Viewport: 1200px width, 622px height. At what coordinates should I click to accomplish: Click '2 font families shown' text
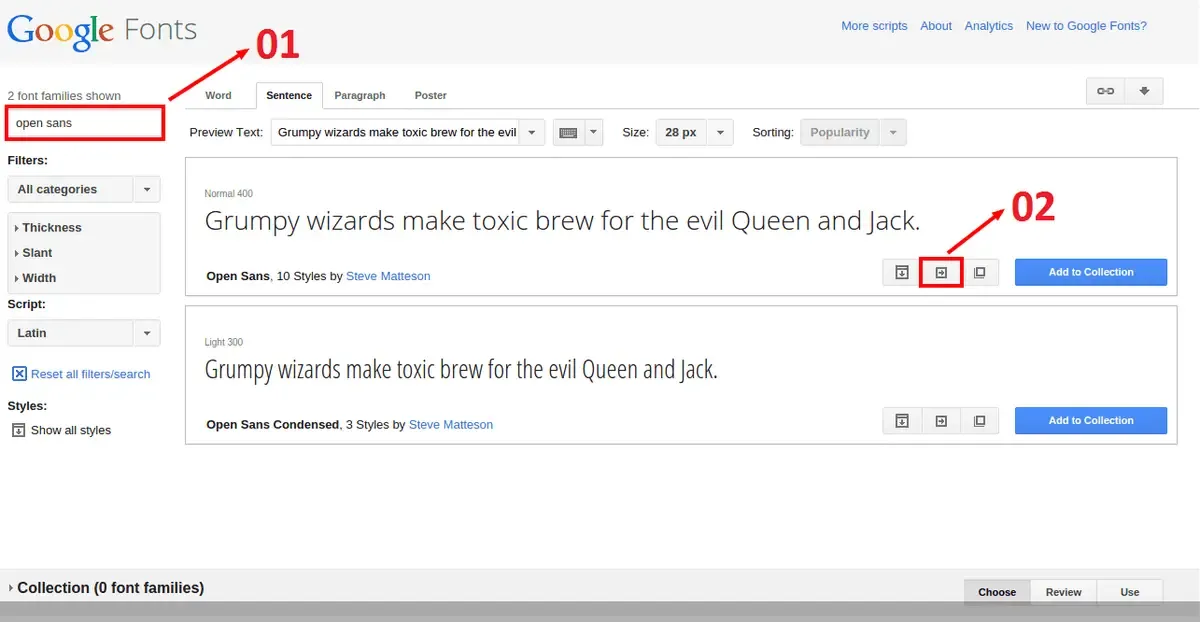coord(64,96)
